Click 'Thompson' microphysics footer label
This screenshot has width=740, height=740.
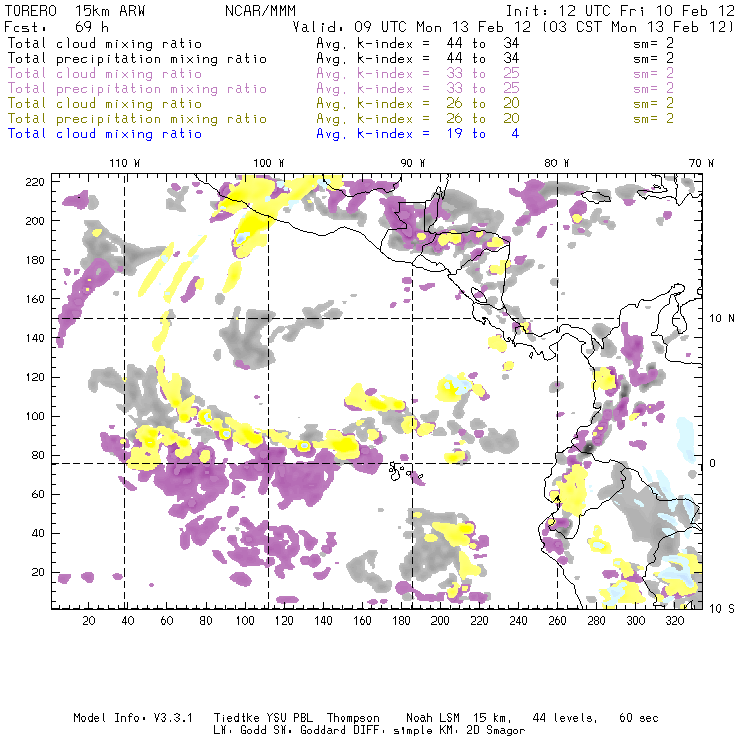coord(353,718)
